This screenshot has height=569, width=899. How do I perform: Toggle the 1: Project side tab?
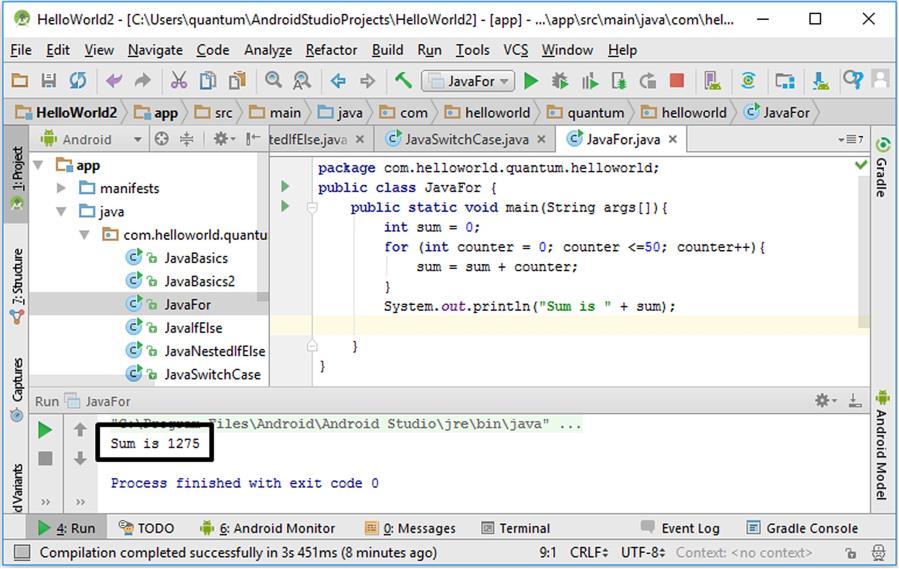click(17, 174)
